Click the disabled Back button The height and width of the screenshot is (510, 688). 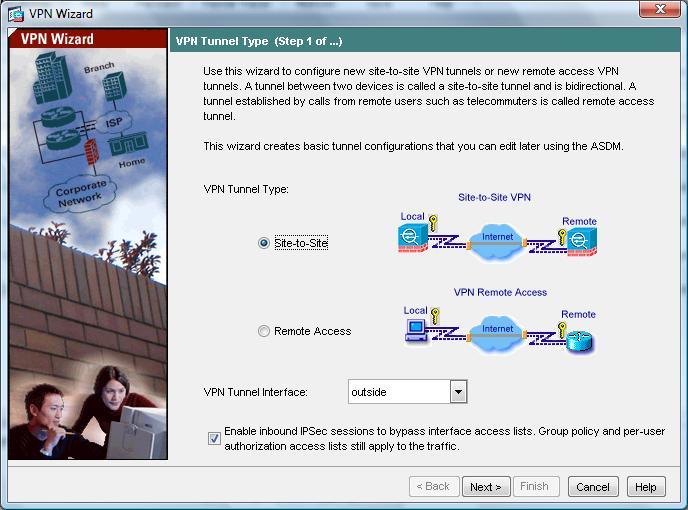434,486
